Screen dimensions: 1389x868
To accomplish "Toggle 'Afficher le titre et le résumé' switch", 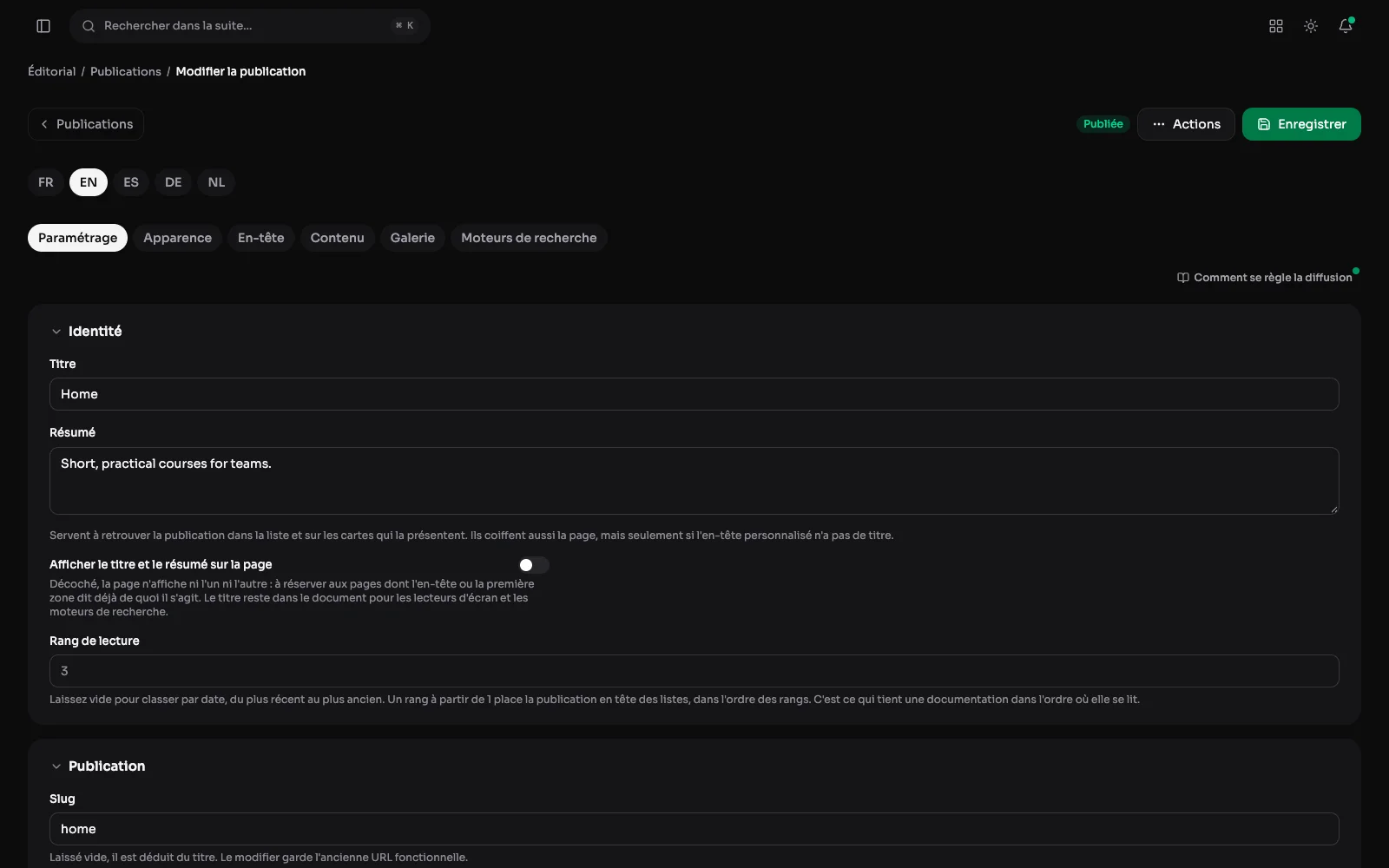I will (x=533, y=565).
